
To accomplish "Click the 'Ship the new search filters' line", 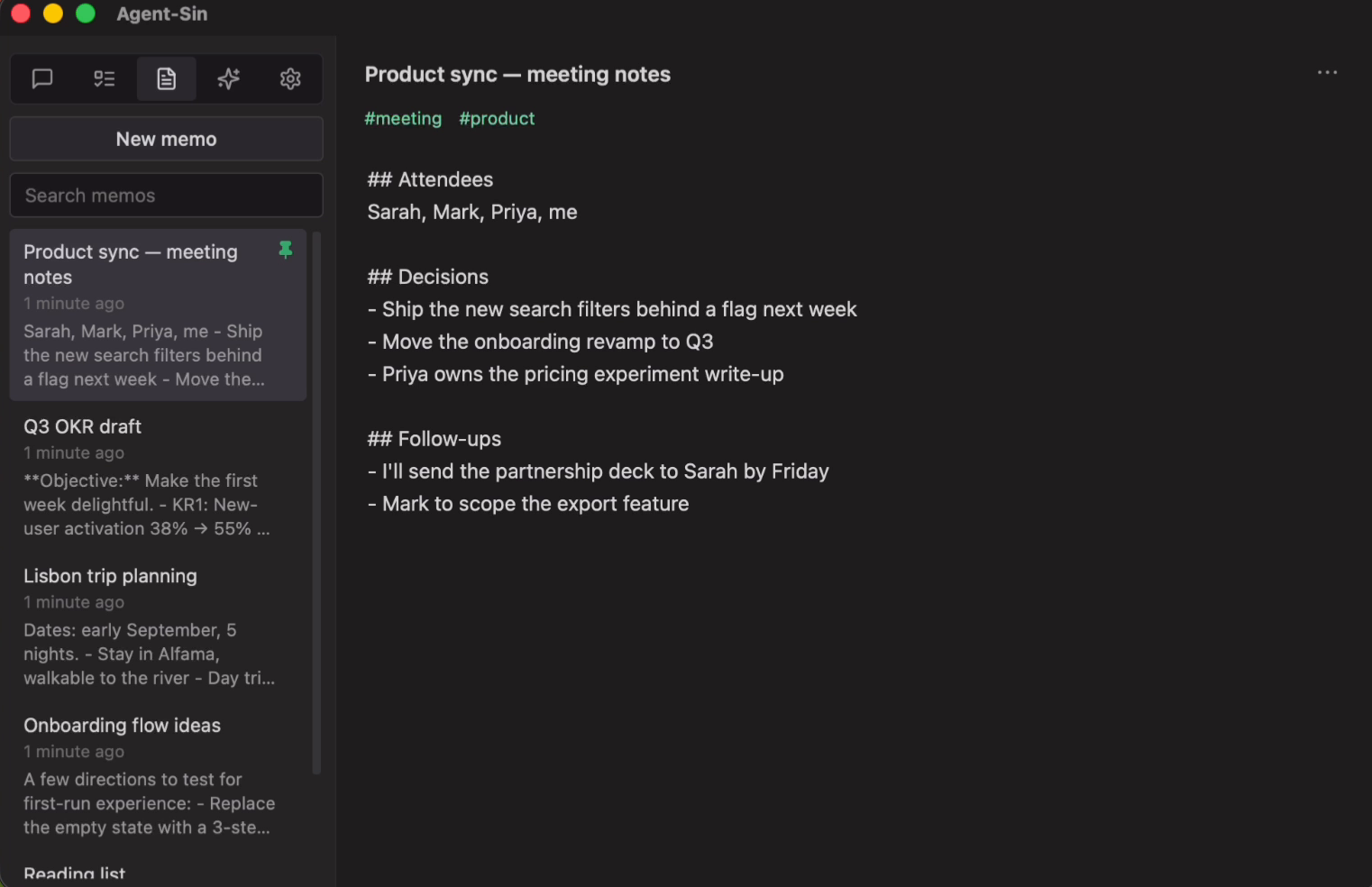I will (x=612, y=309).
